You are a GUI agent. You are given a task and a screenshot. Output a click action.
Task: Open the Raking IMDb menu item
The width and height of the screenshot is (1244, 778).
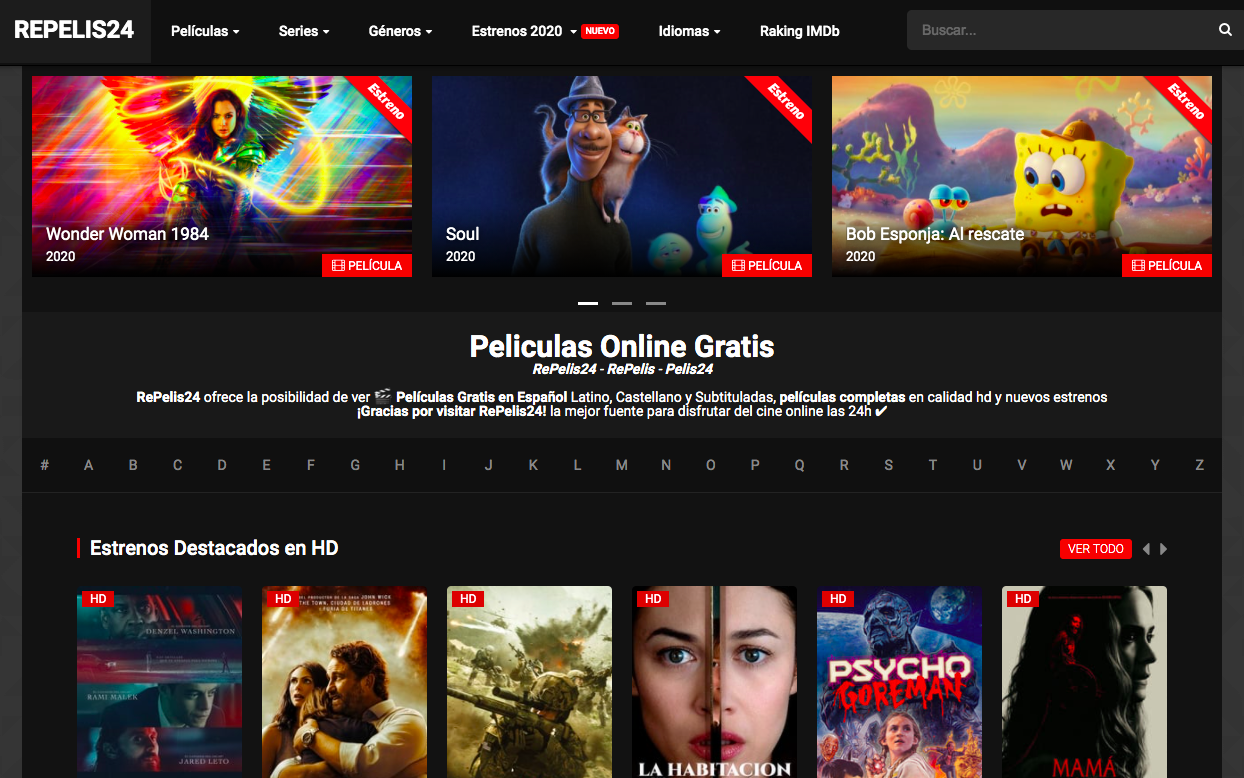pos(799,31)
